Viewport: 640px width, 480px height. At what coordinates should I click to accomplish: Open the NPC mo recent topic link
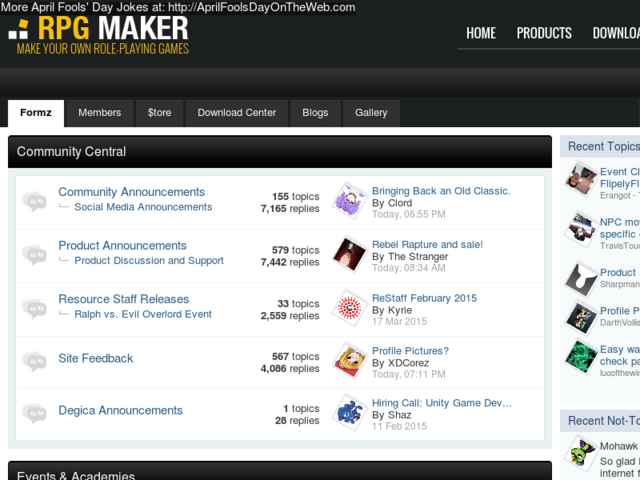[x=620, y=228]
